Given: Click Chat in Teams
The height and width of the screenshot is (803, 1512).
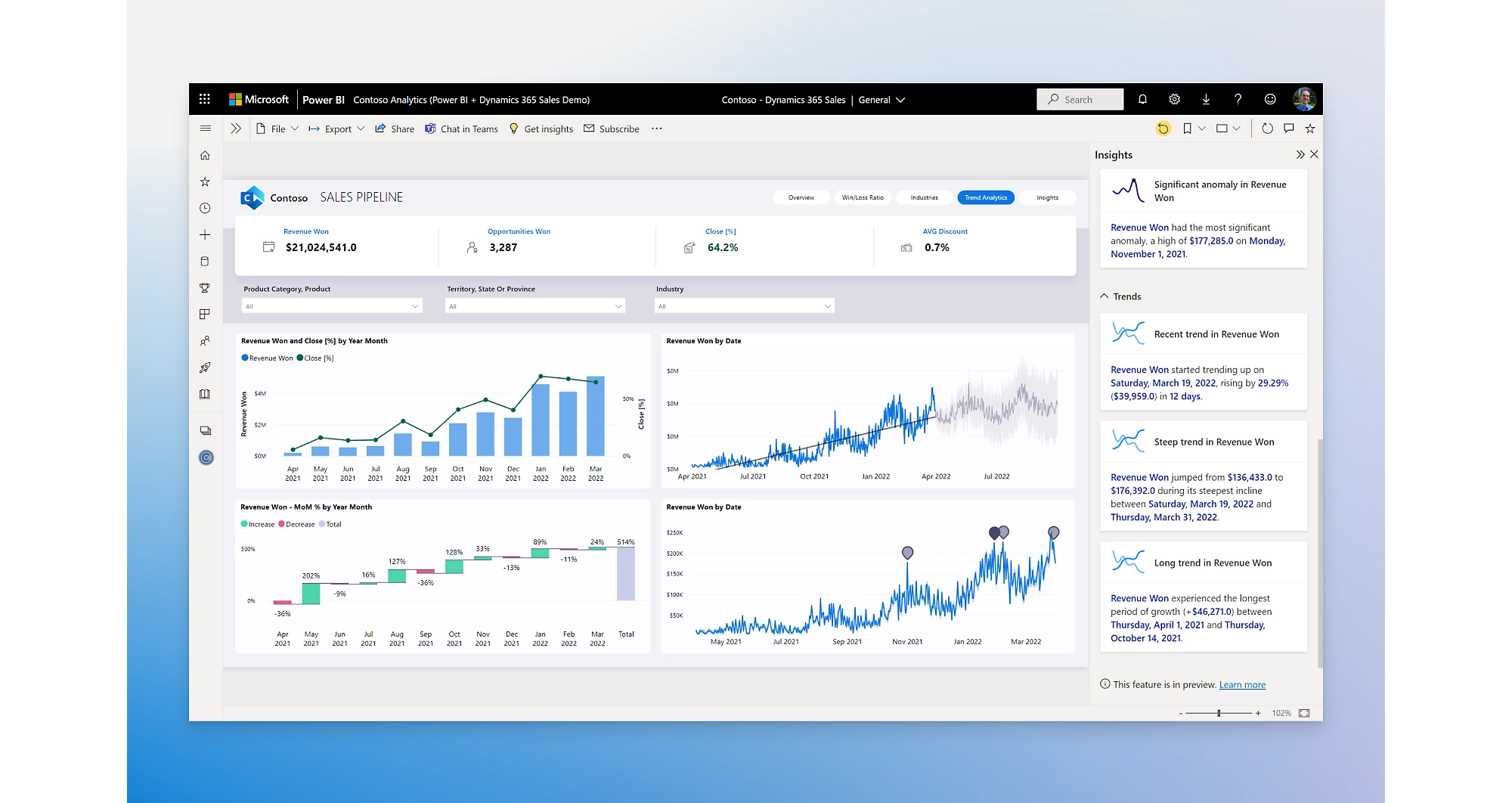Looking at the screenshot, I should click(461, 129).
